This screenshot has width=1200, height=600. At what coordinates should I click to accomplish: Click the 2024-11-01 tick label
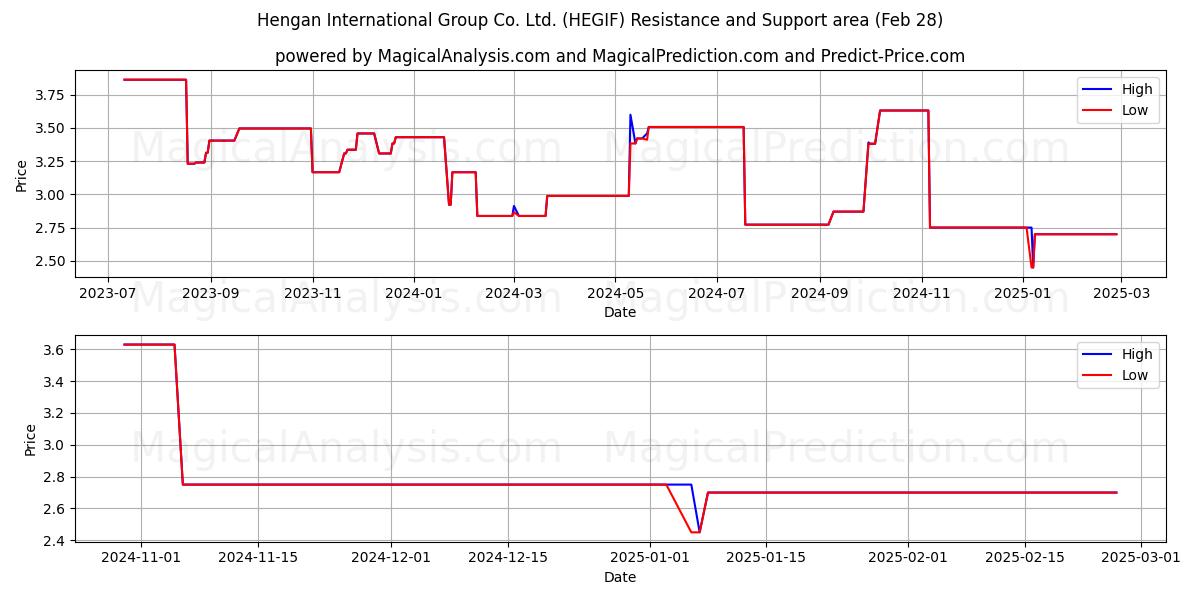click(x=141, y=559)
